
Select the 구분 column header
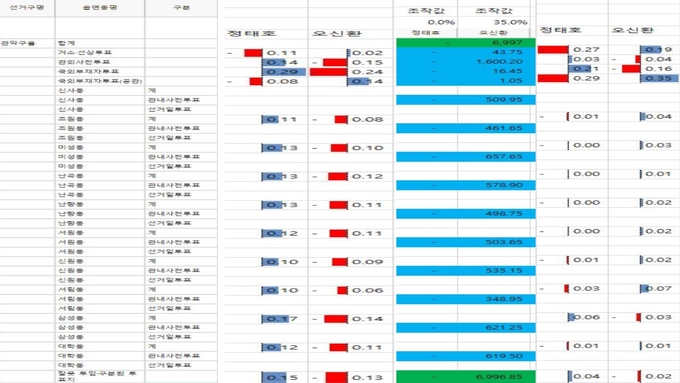(181, 8)
